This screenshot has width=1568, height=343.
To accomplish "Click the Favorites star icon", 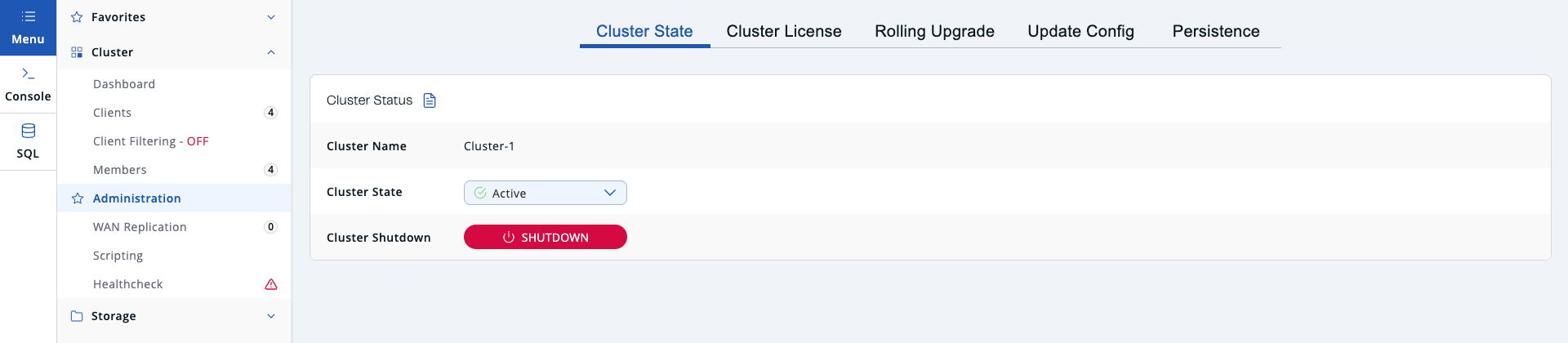I will (x=77, y=17).
